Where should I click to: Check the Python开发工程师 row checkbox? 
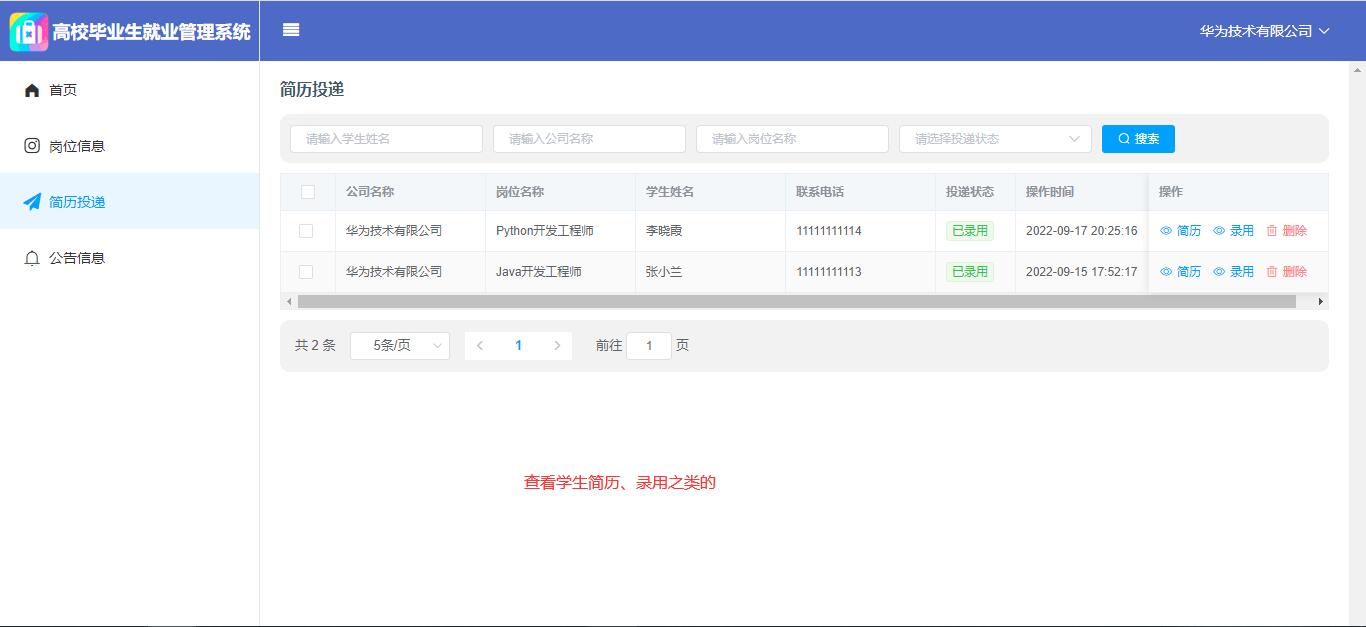point(306,231)
